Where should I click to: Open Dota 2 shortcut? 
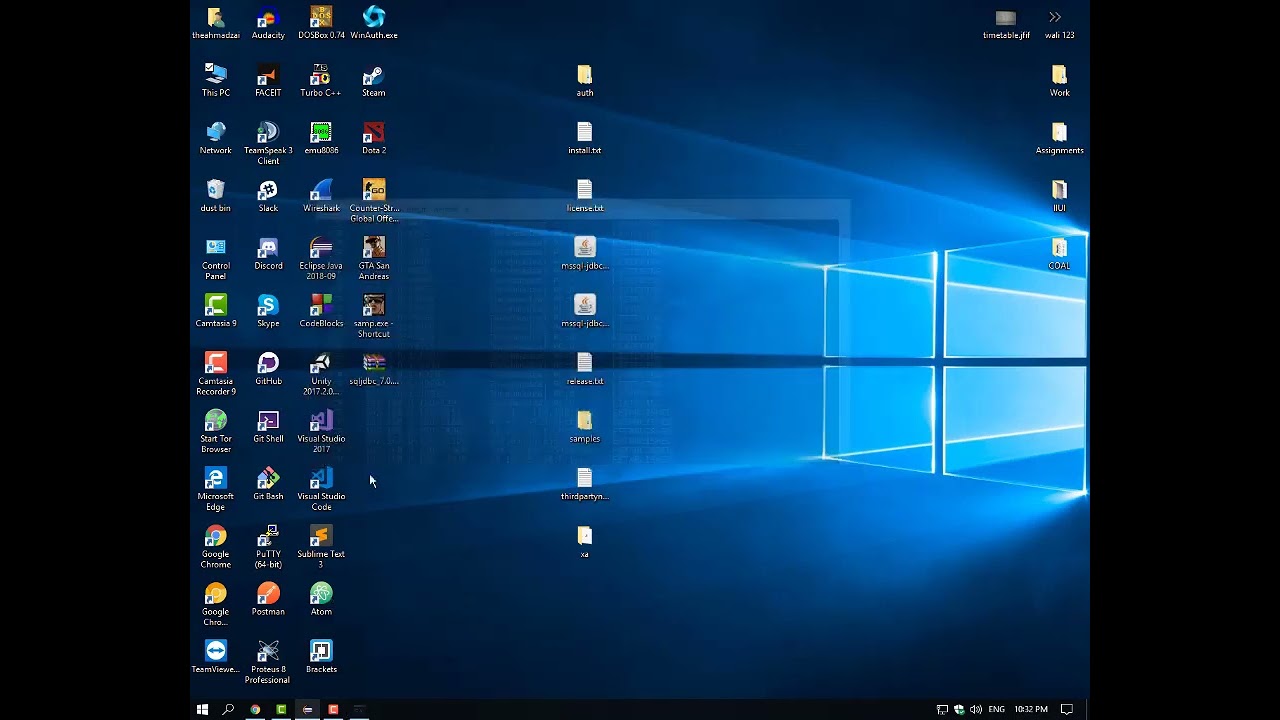pyautogui.click(x=374, y=139)
